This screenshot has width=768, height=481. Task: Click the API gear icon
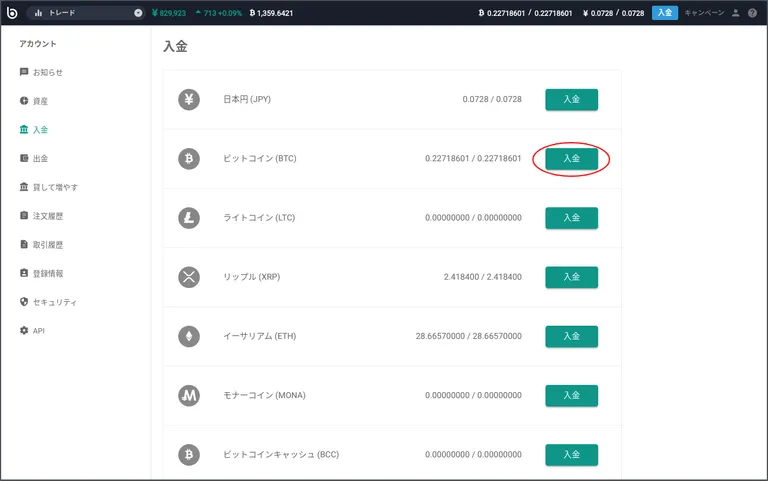pyautogui.click(x=24, y=330)
